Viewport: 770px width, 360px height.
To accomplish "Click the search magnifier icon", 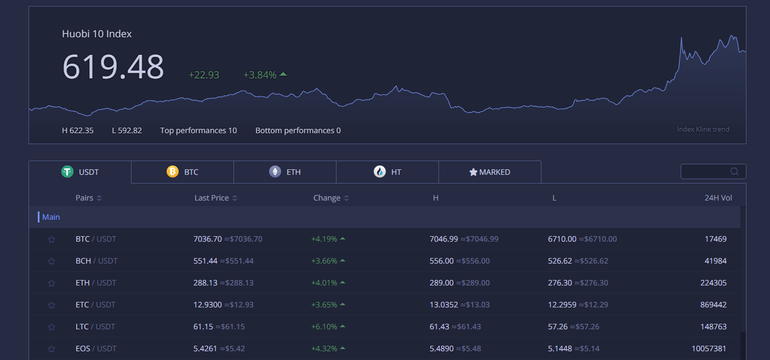I will [x=734, y=171].
